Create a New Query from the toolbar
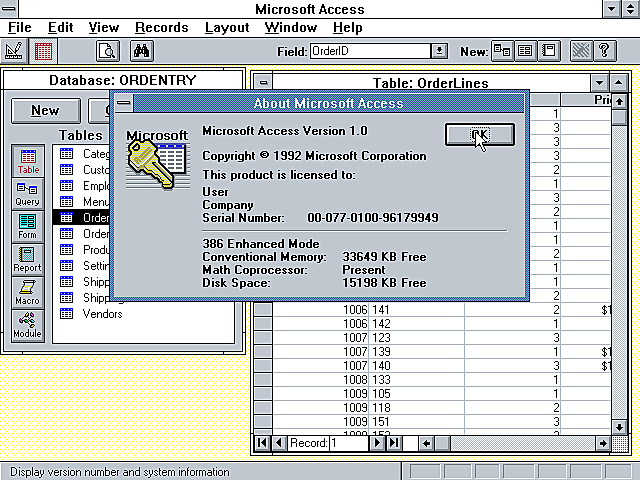640x480 pixels. pyautogui.click(x=502, y=51)
